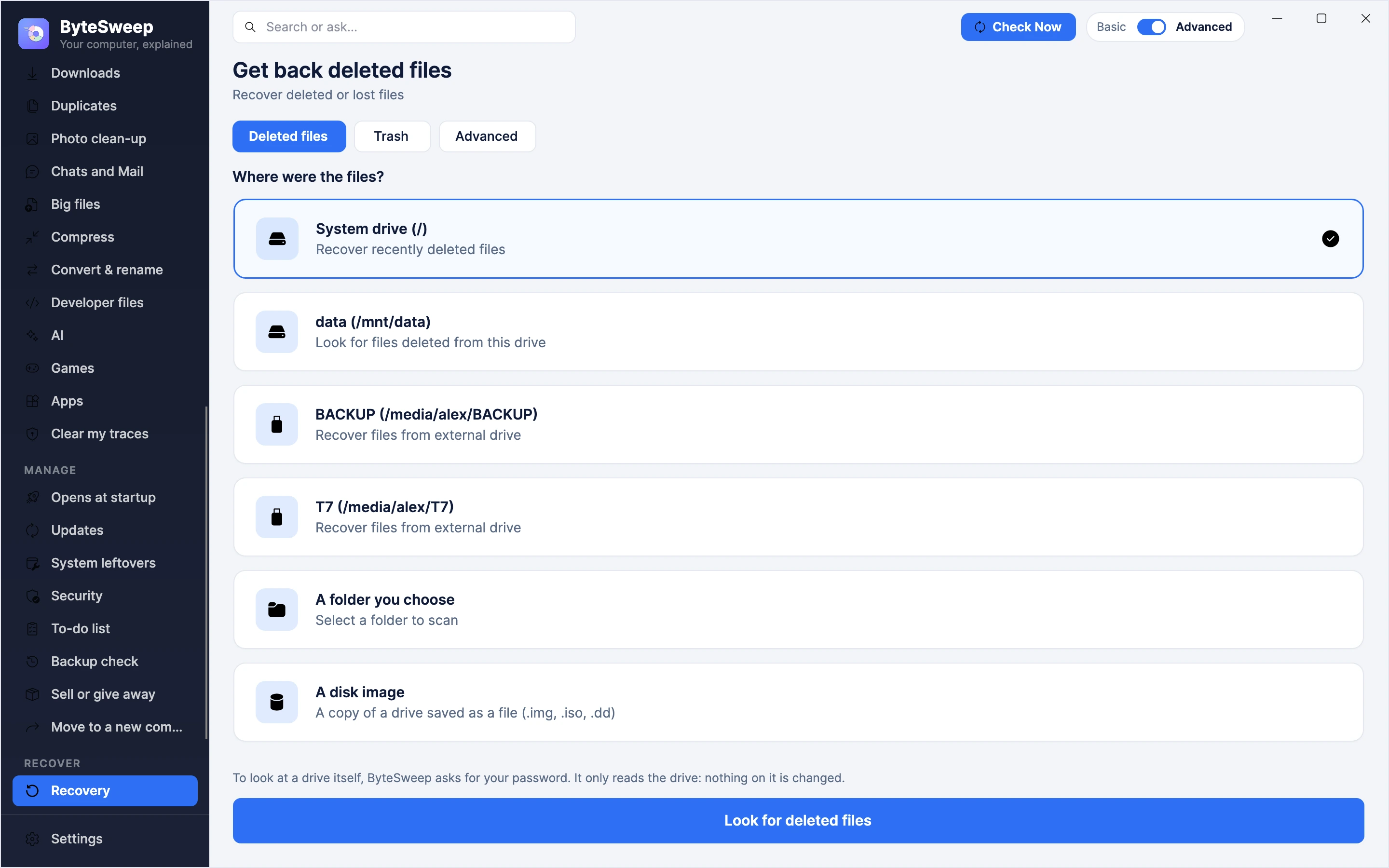This screenshot has height=868, width=1389.
Task: Open the Photo clean-up icon
Action: [x=33, y=138]
